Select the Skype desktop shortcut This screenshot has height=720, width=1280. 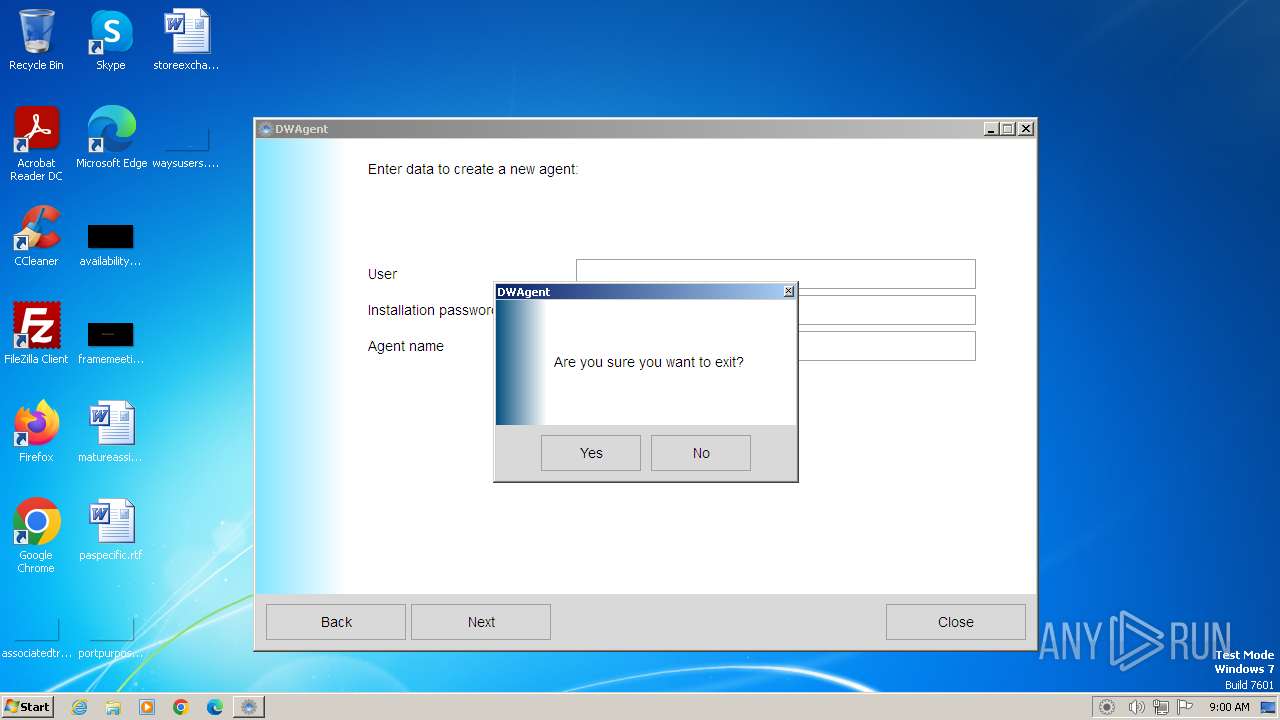tap(110, 40)
